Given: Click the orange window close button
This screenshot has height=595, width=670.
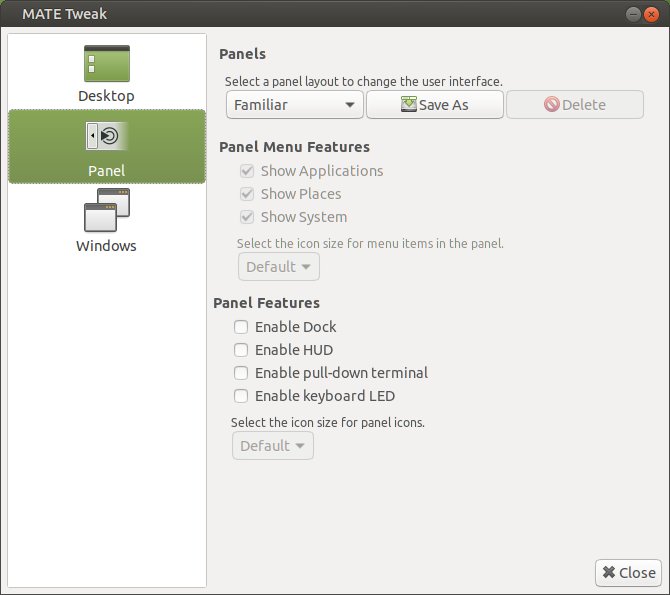Looking at the screenshot, I should point(652,14).
